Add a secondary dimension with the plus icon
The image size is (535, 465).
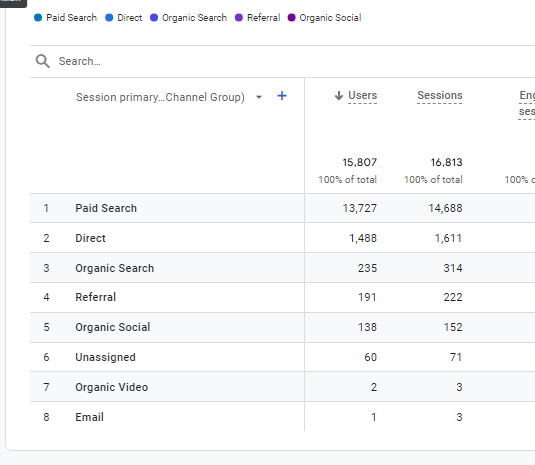(282, 96)
